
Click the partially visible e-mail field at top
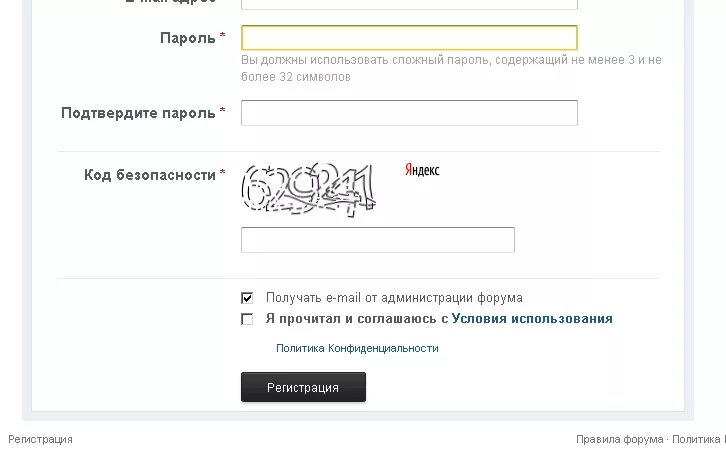tap(409, 4)
